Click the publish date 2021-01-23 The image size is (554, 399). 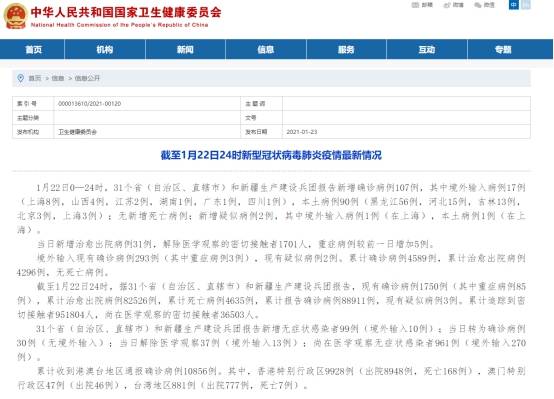coord(301,132)
